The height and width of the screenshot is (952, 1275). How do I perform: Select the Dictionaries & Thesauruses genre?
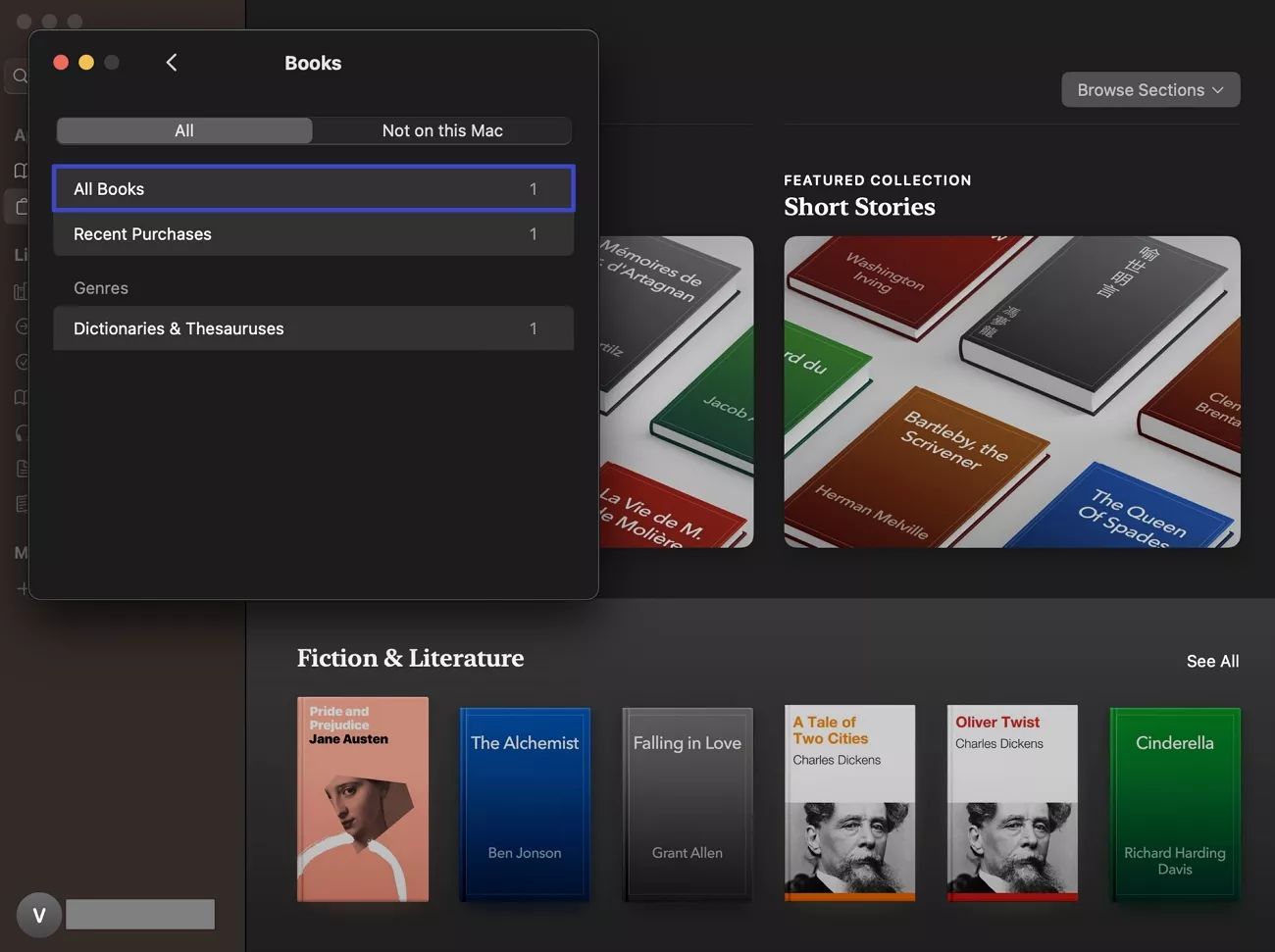pyautogui.click(x=313, y=328)
